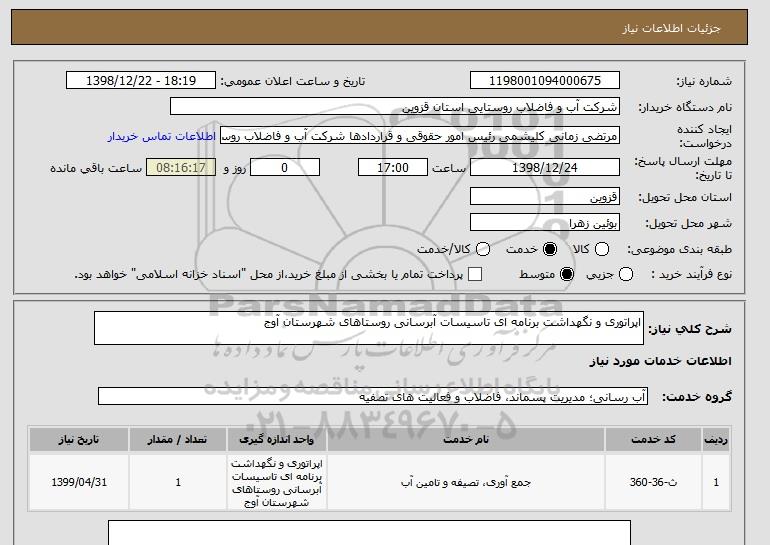770x545 pixels.
Task: Click the empty text area below the table
Action: tap(369, 533)
